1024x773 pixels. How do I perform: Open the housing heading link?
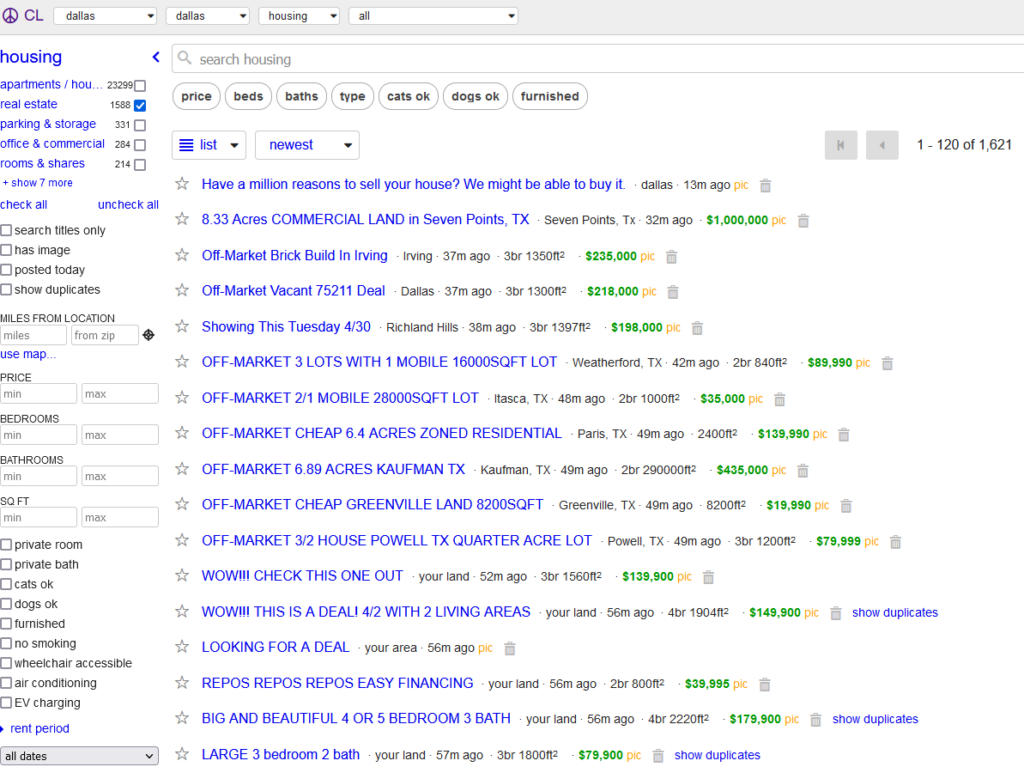[31, 57]
